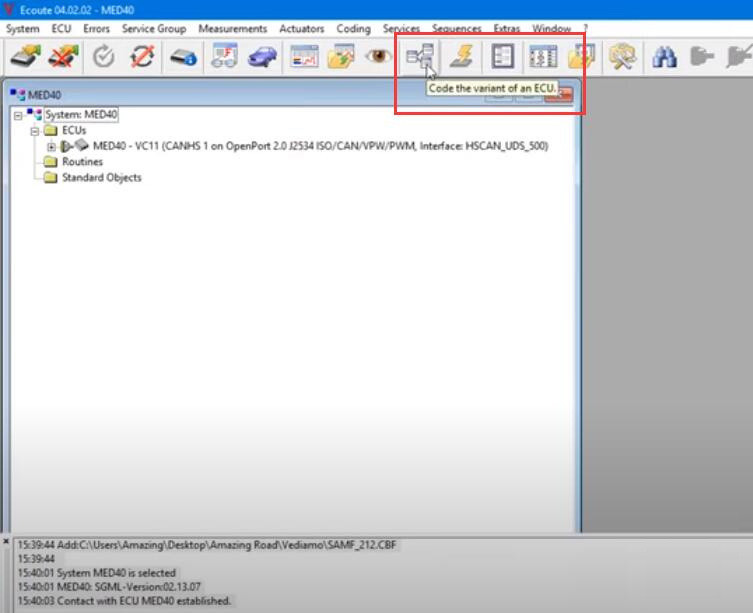
Task: Click the blue car toolbar icon
Action: [x=262, y=57]
